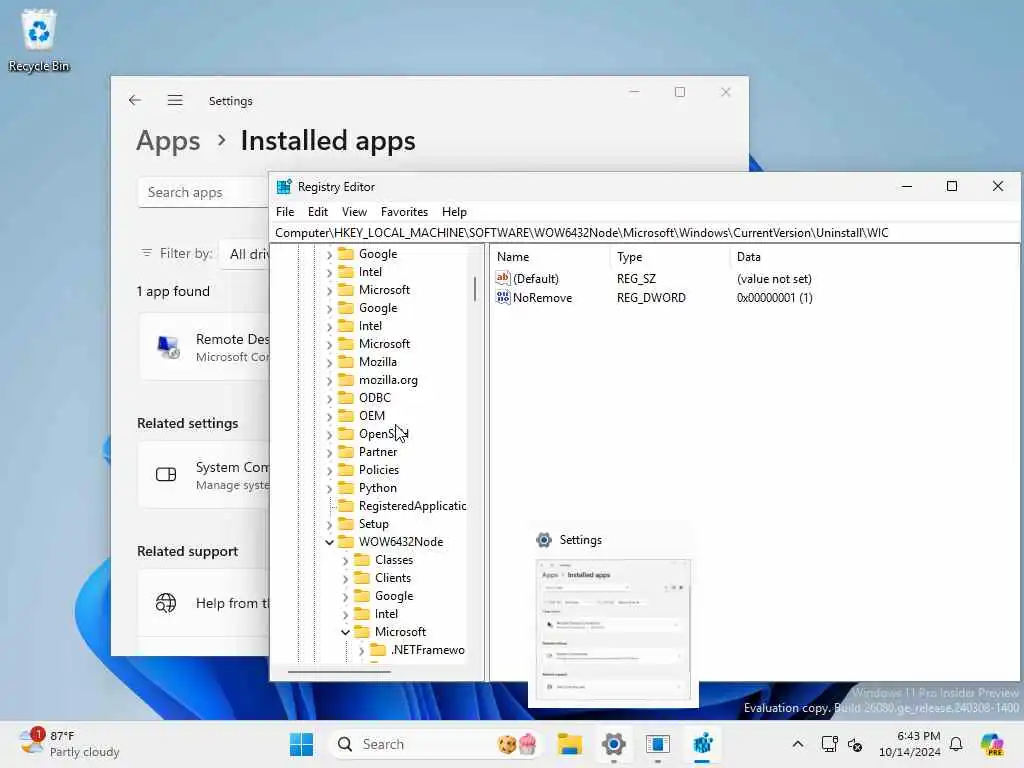Expand the .NETFramework key chevron
Screen dimensions: 1024x768
point(361,650)
